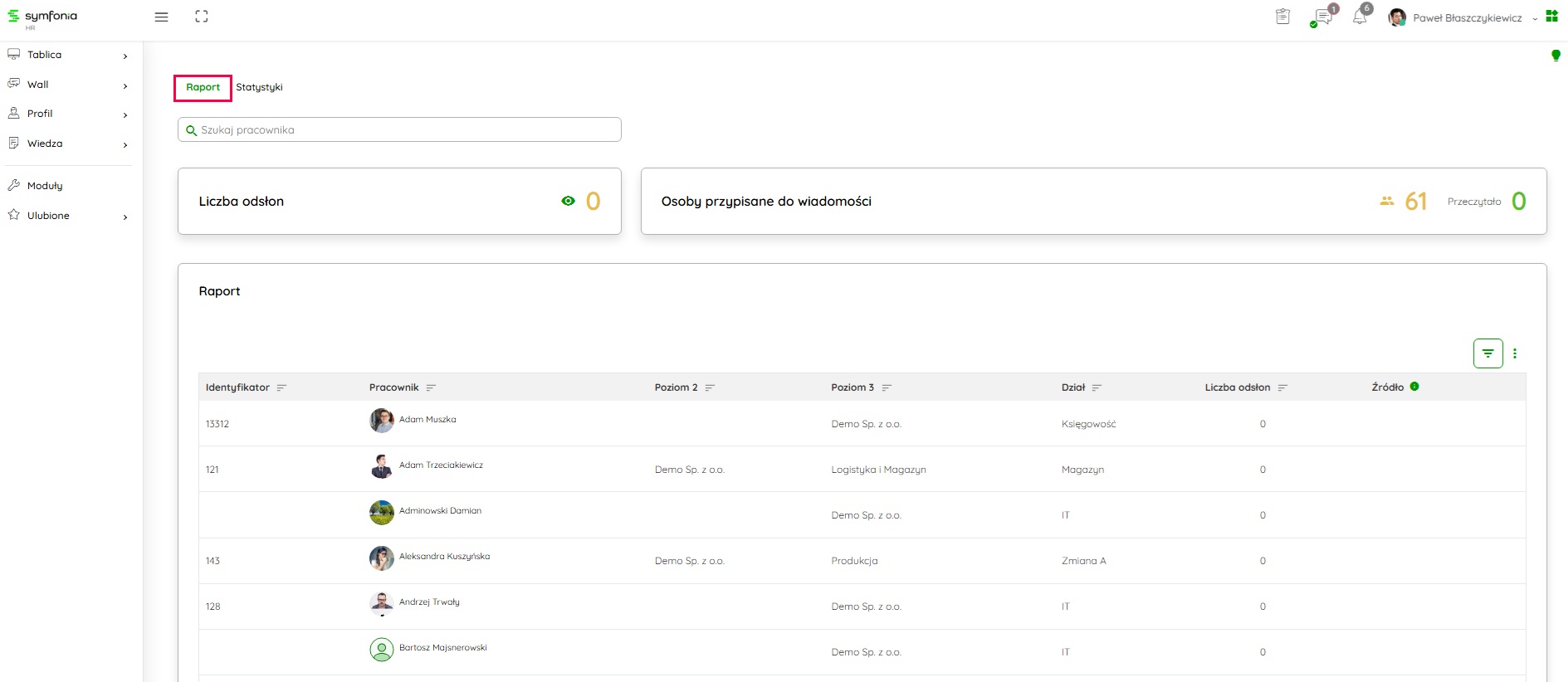This screenshot has width=1568, height=682.
Task: Toggle fullscreen mode icon
Action: (x=202, y=17)
